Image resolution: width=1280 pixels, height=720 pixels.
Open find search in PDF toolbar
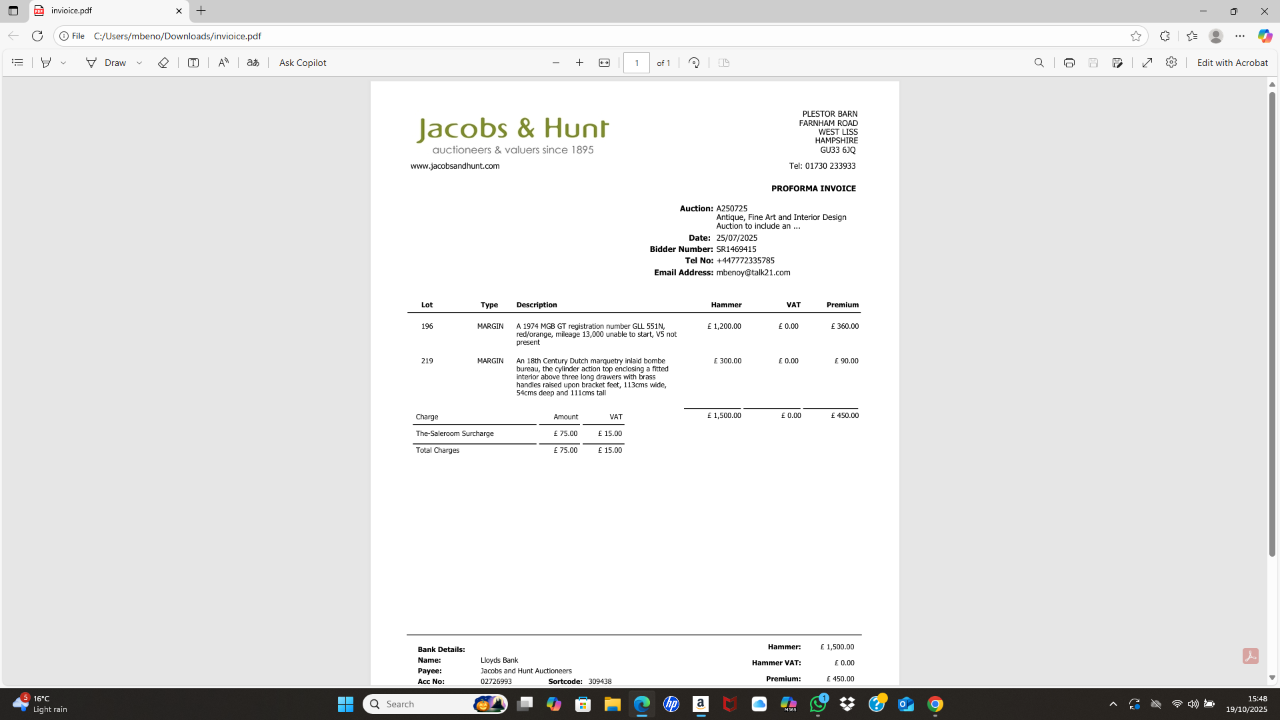pos(1039,62)
